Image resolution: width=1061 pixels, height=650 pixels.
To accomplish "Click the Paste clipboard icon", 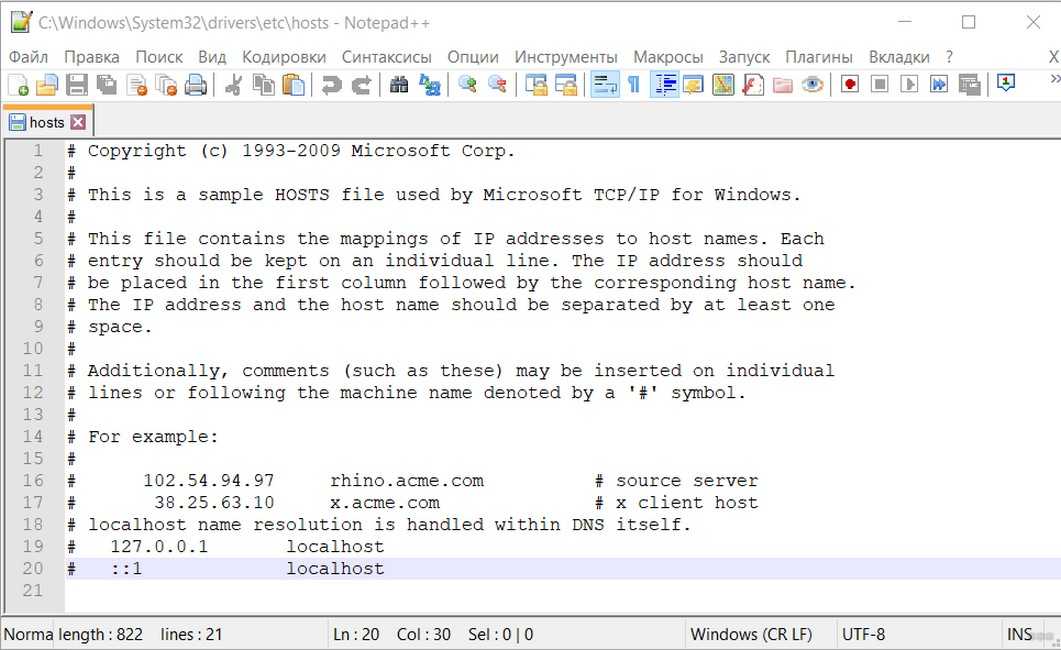I will click(293, 85).
